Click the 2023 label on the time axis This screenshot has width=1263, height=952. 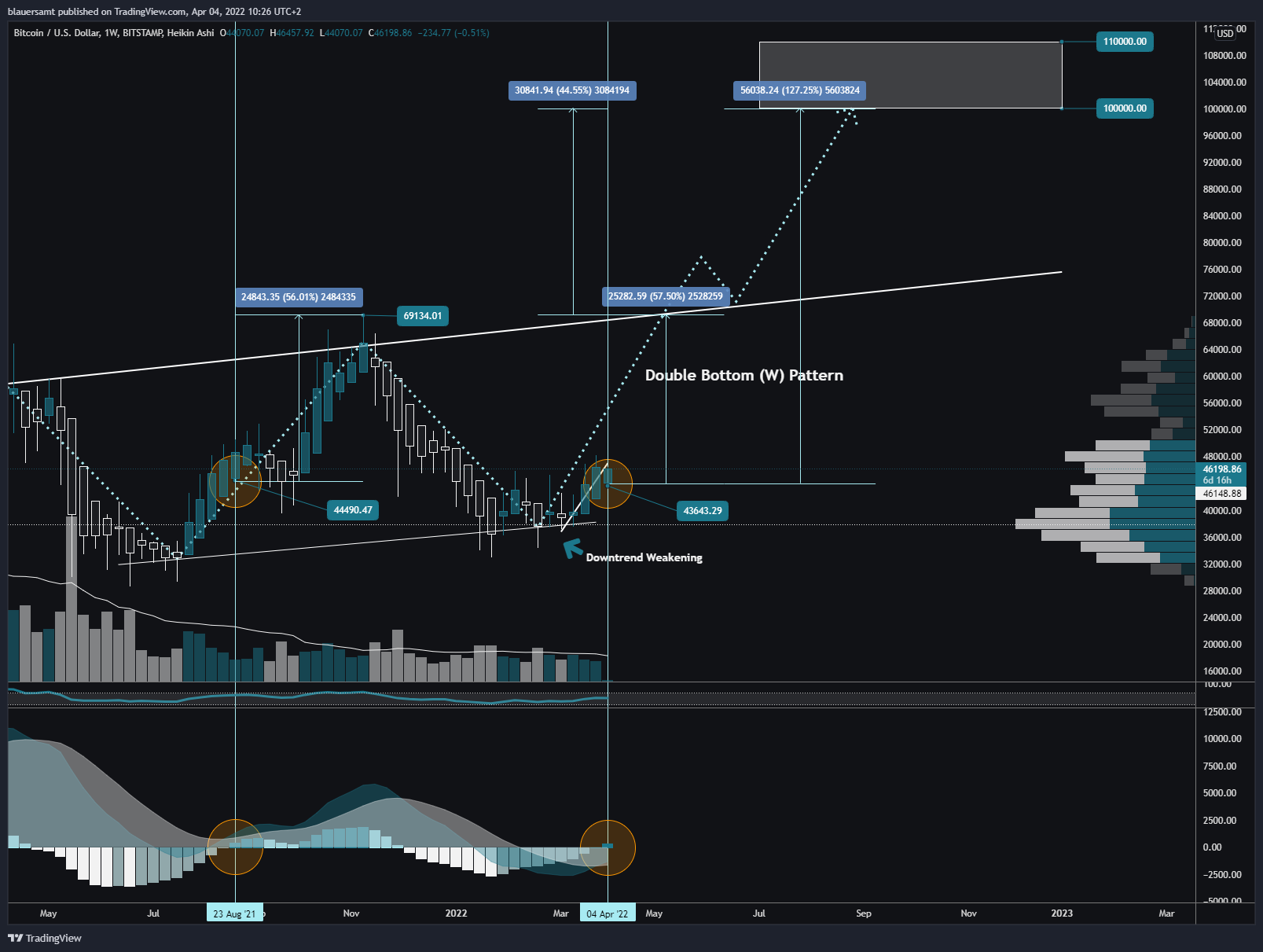point(1062,913)
